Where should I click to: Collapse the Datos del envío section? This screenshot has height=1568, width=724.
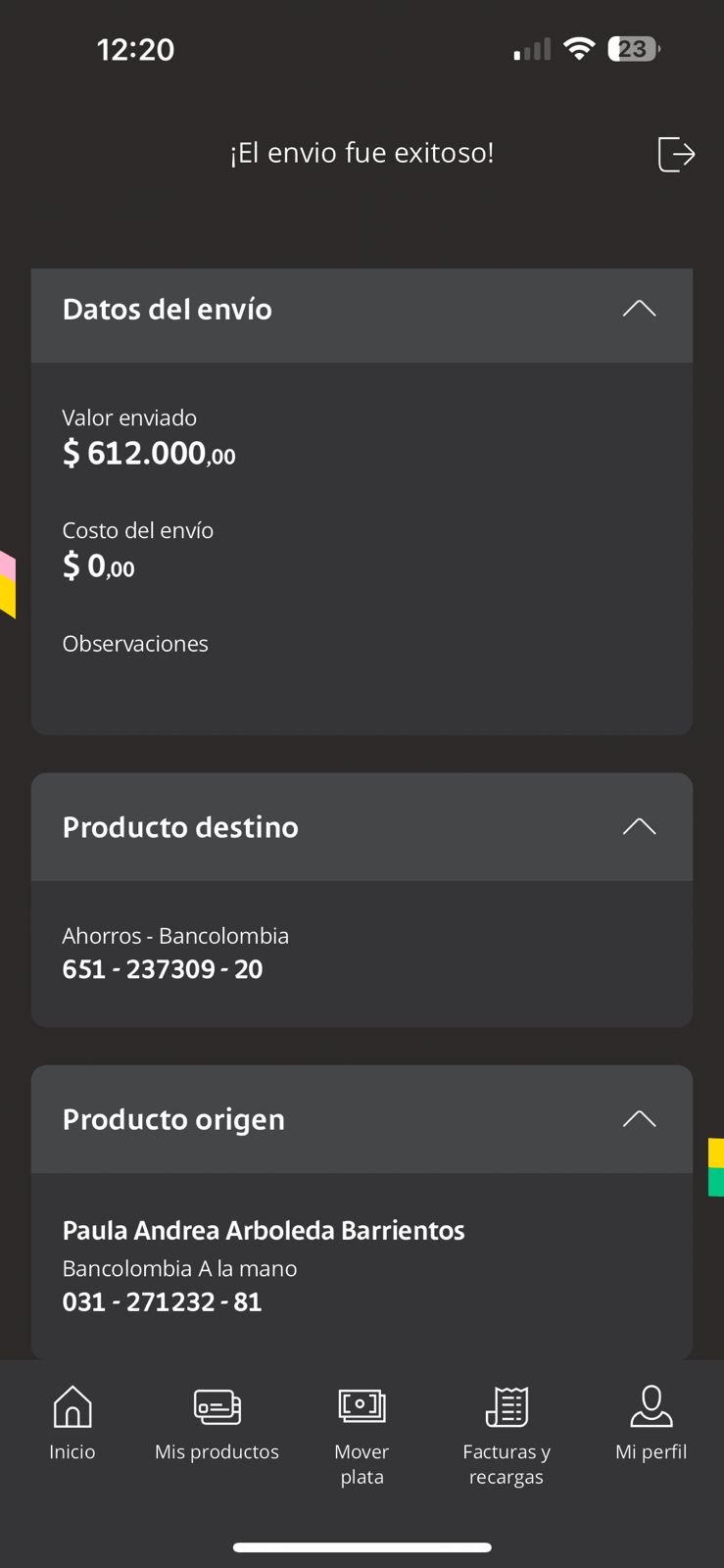(x=639, y=309)
